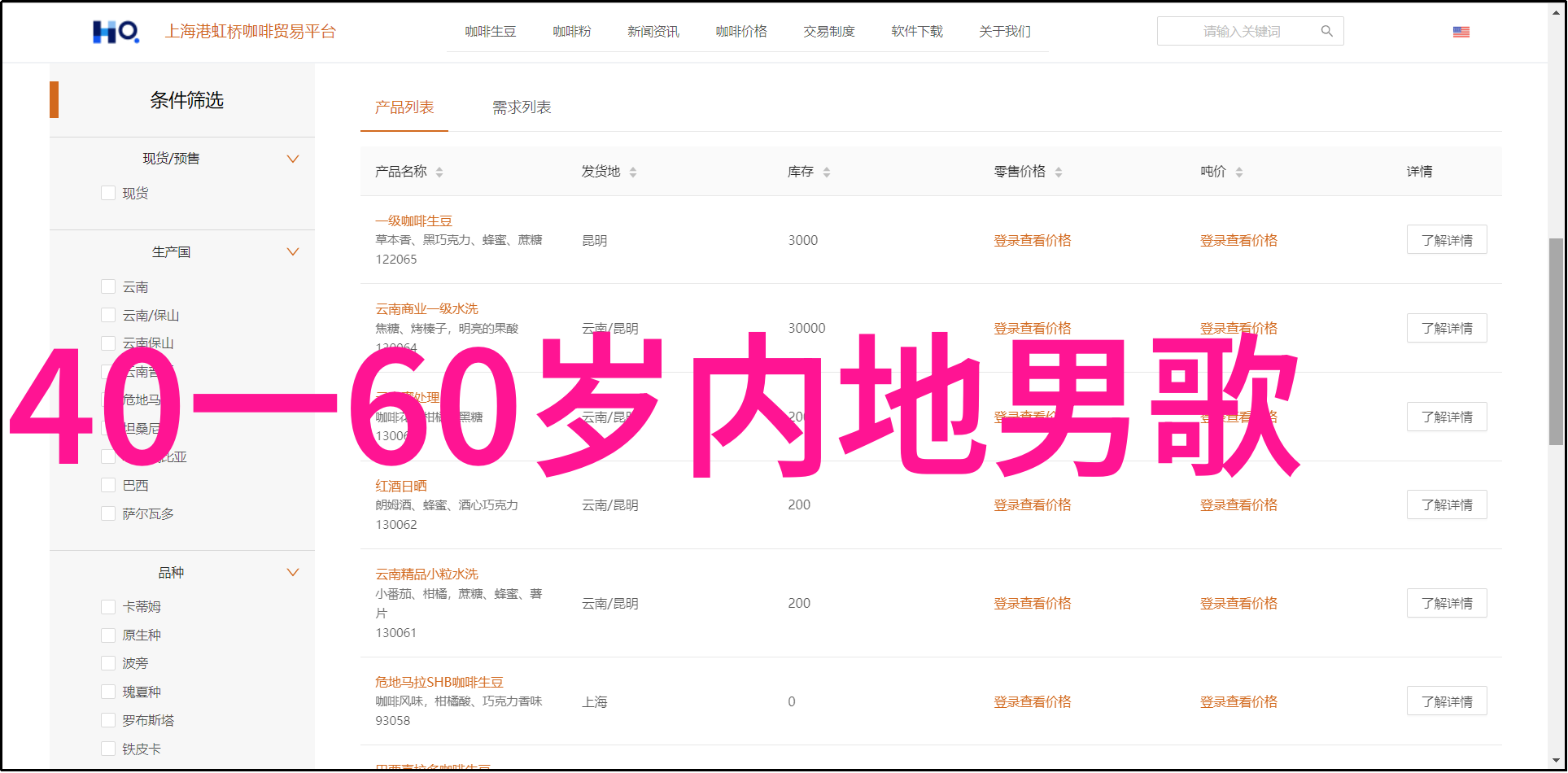Switch to the 产品列表 tab
Screen dimensions: 1568x773
point(404,107)
